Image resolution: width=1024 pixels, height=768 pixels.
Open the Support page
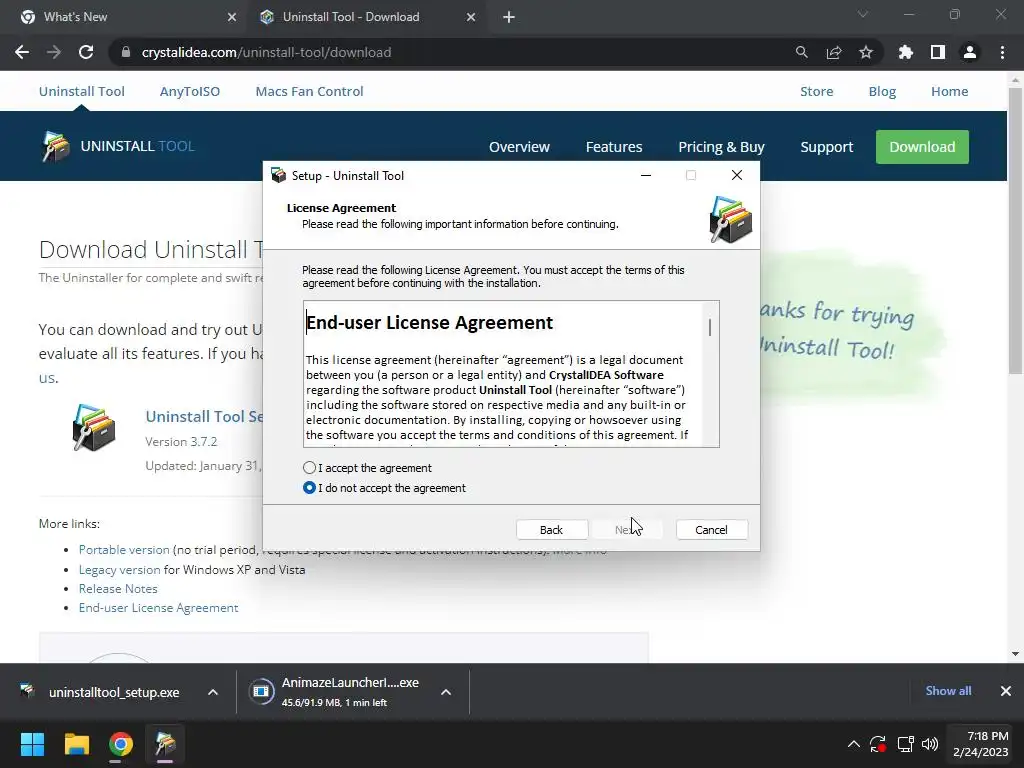click(x=826, y=147)
